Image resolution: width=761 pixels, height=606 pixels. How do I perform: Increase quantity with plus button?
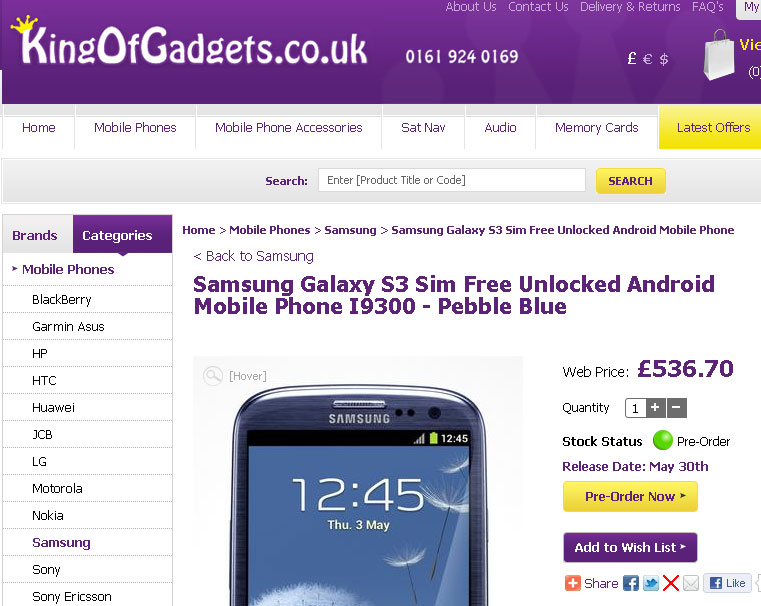[655, 408]
